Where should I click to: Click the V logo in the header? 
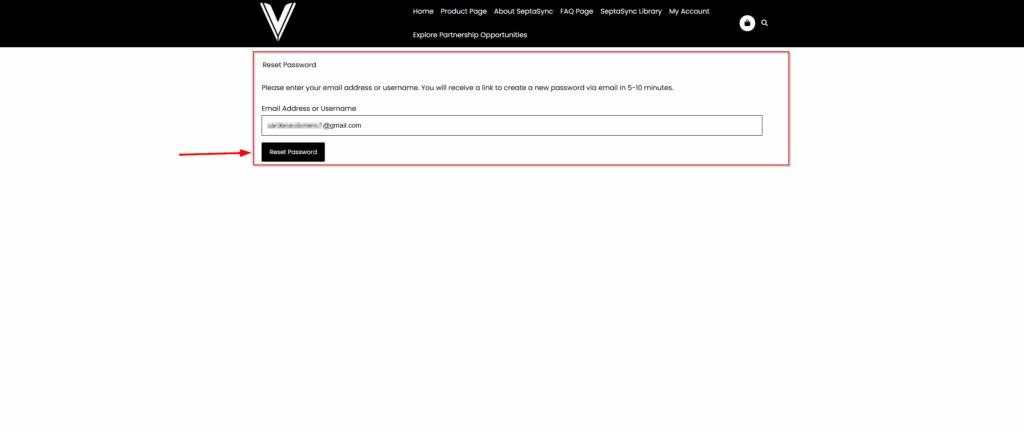tap(278, 21)
